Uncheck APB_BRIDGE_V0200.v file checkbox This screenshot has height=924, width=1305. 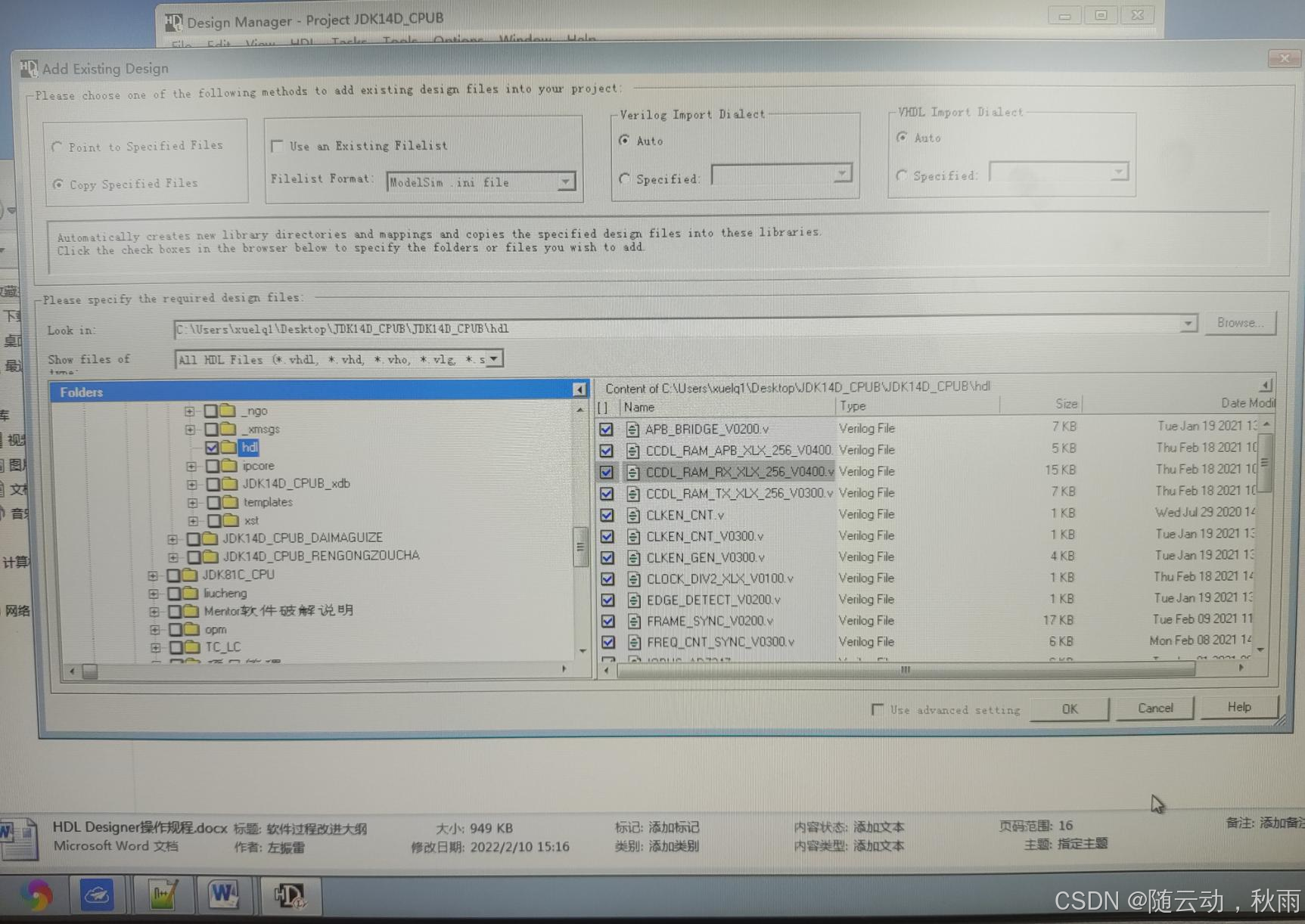click(606, 429)
